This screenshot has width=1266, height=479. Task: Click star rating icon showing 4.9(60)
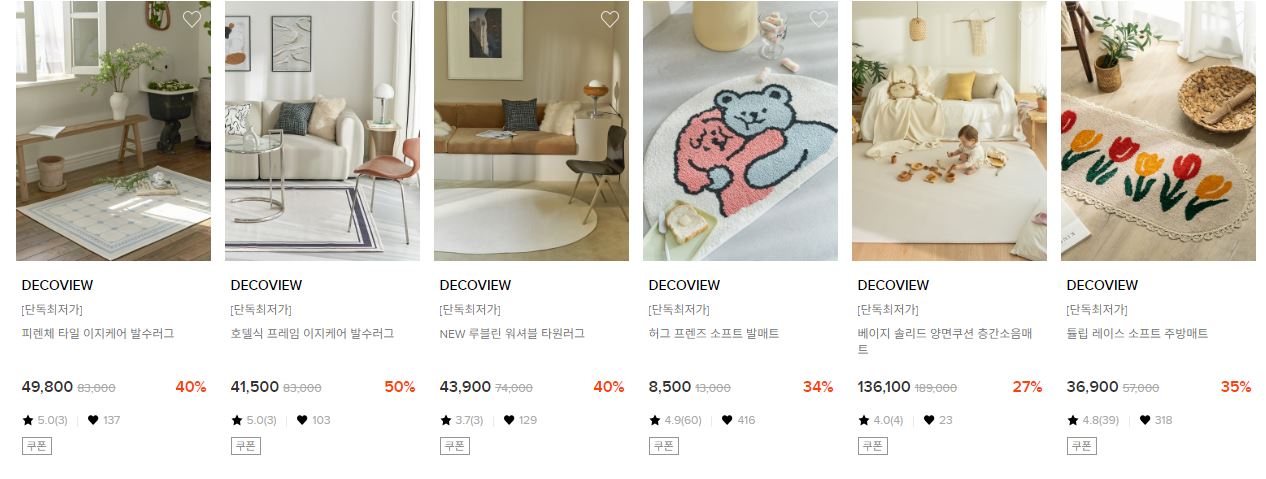pos(654,420)
